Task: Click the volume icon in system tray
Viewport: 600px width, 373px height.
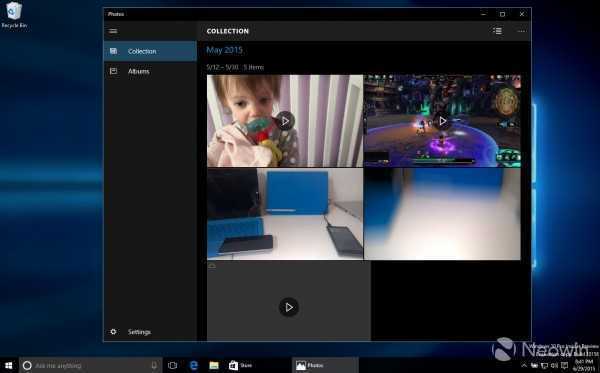Action: pyautogui.click(x=554, y=366)
